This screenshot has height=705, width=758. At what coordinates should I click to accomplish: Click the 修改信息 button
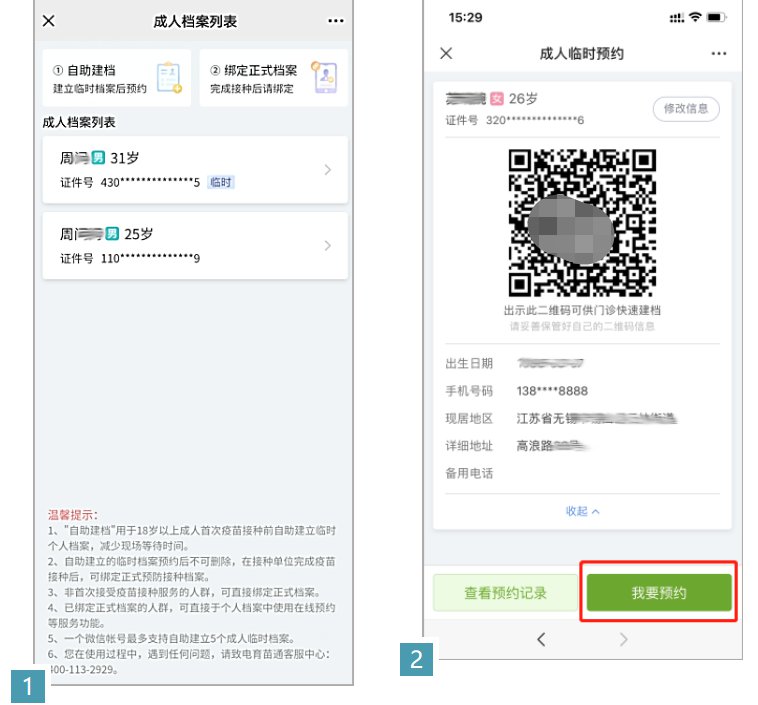click(686, 109)
